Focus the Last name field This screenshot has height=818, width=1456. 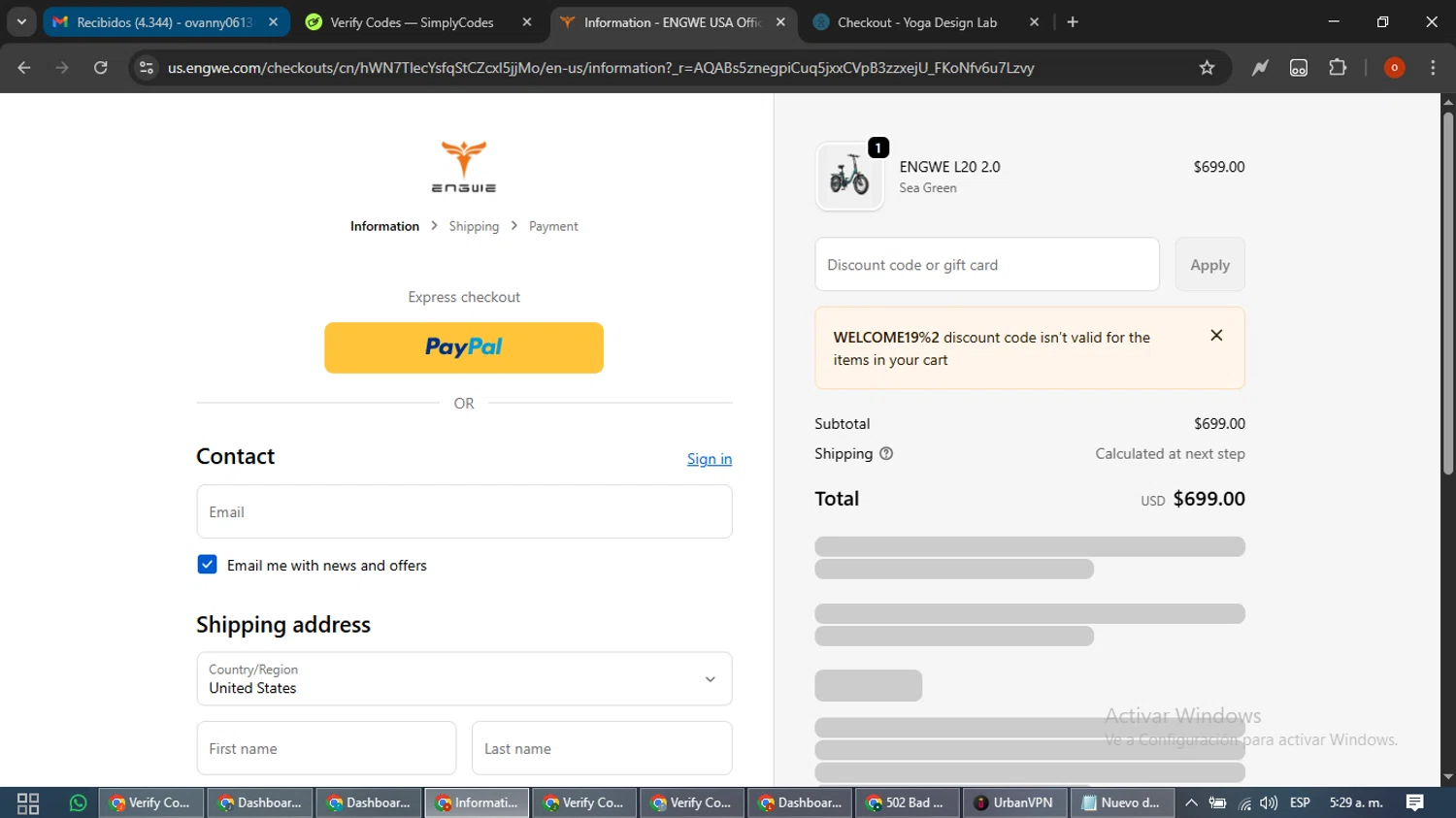coord(602,748)
